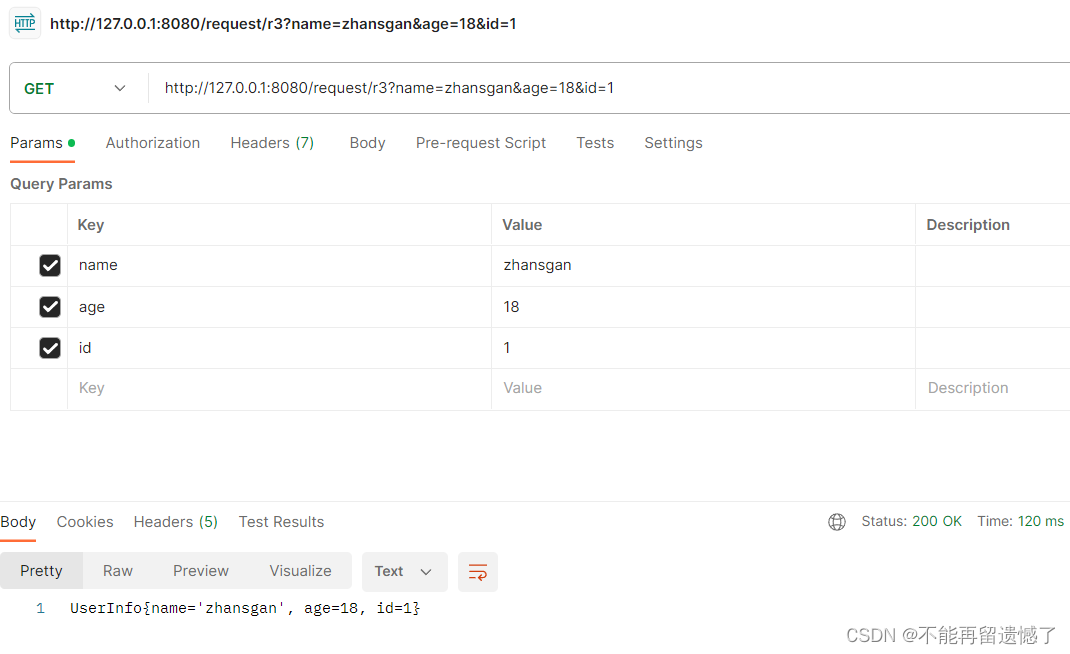Switch to the Authorization tab

153,143
